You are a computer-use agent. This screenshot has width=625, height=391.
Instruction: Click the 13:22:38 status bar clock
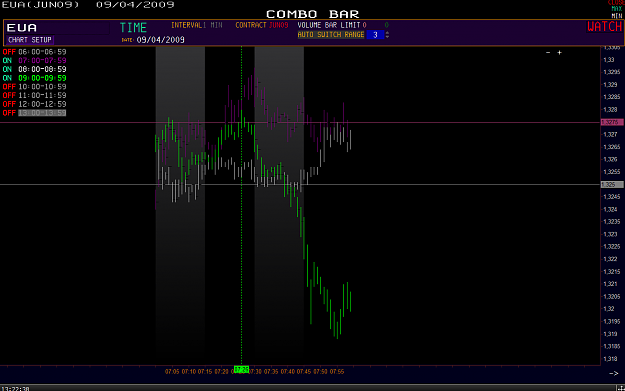15,388
